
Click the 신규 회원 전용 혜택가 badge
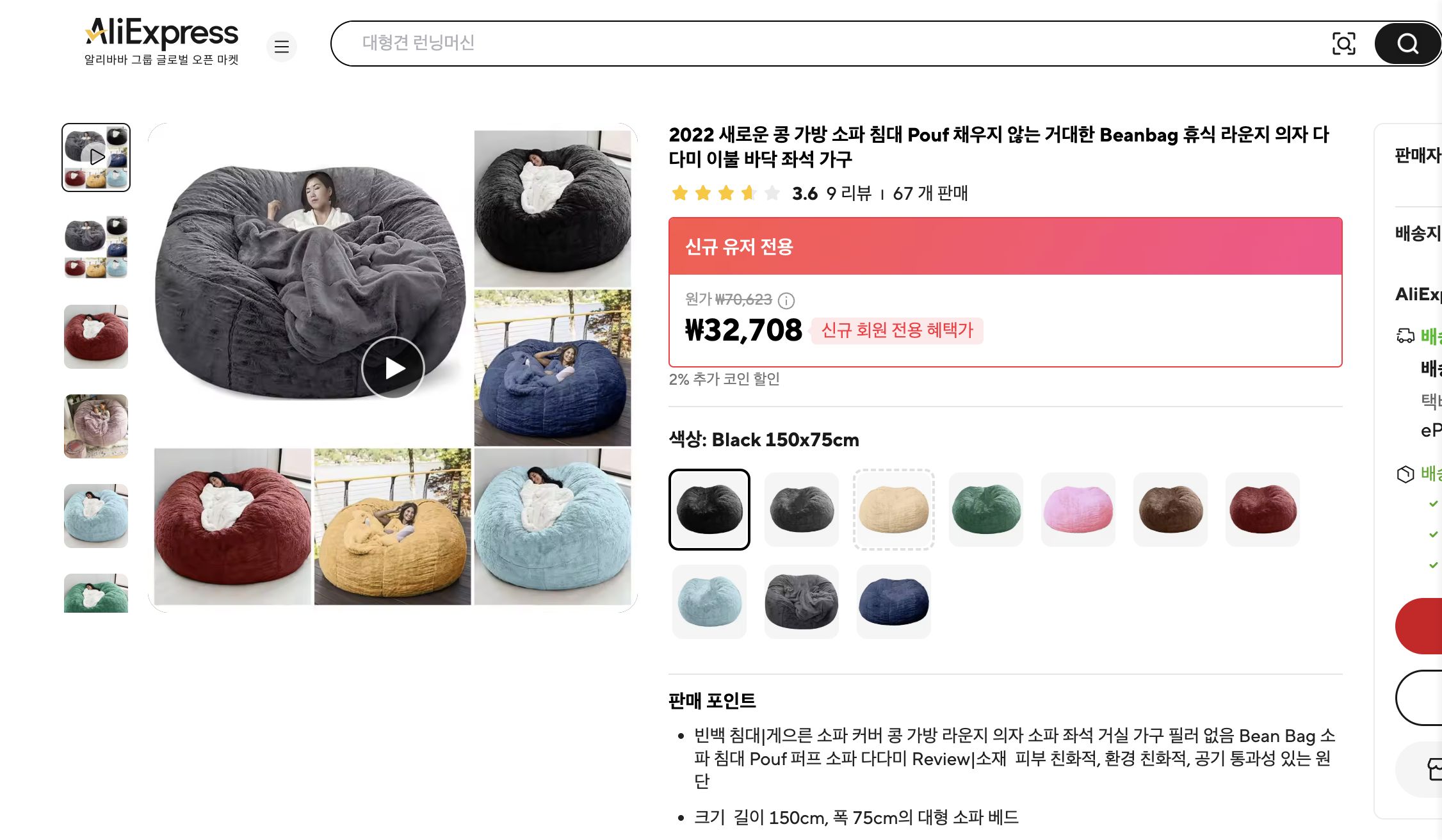[x=896, y=331]
